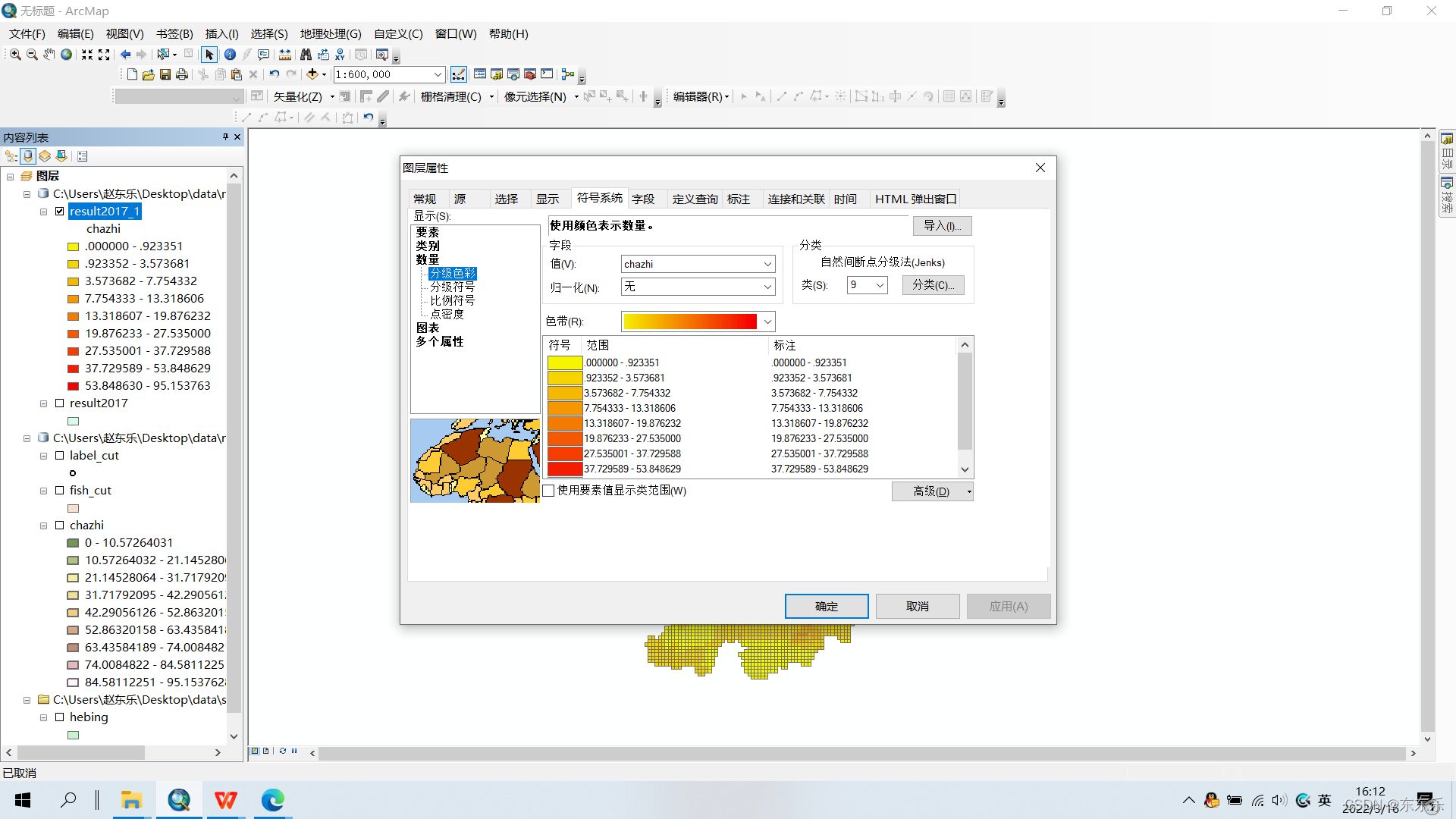Viewport: 1456px width, 819px height.
Task: Open the Measure ruler tool
Action: pos(285,55)
